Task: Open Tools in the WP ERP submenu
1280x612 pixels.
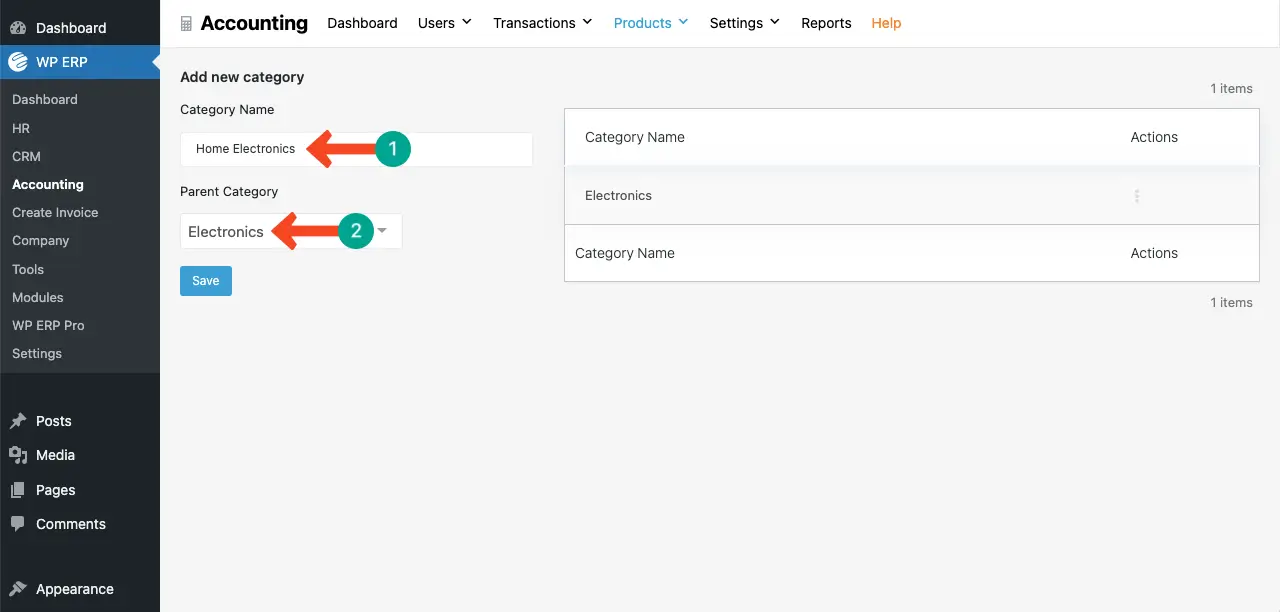Action: pyautogui.click(x=28, y=269)
